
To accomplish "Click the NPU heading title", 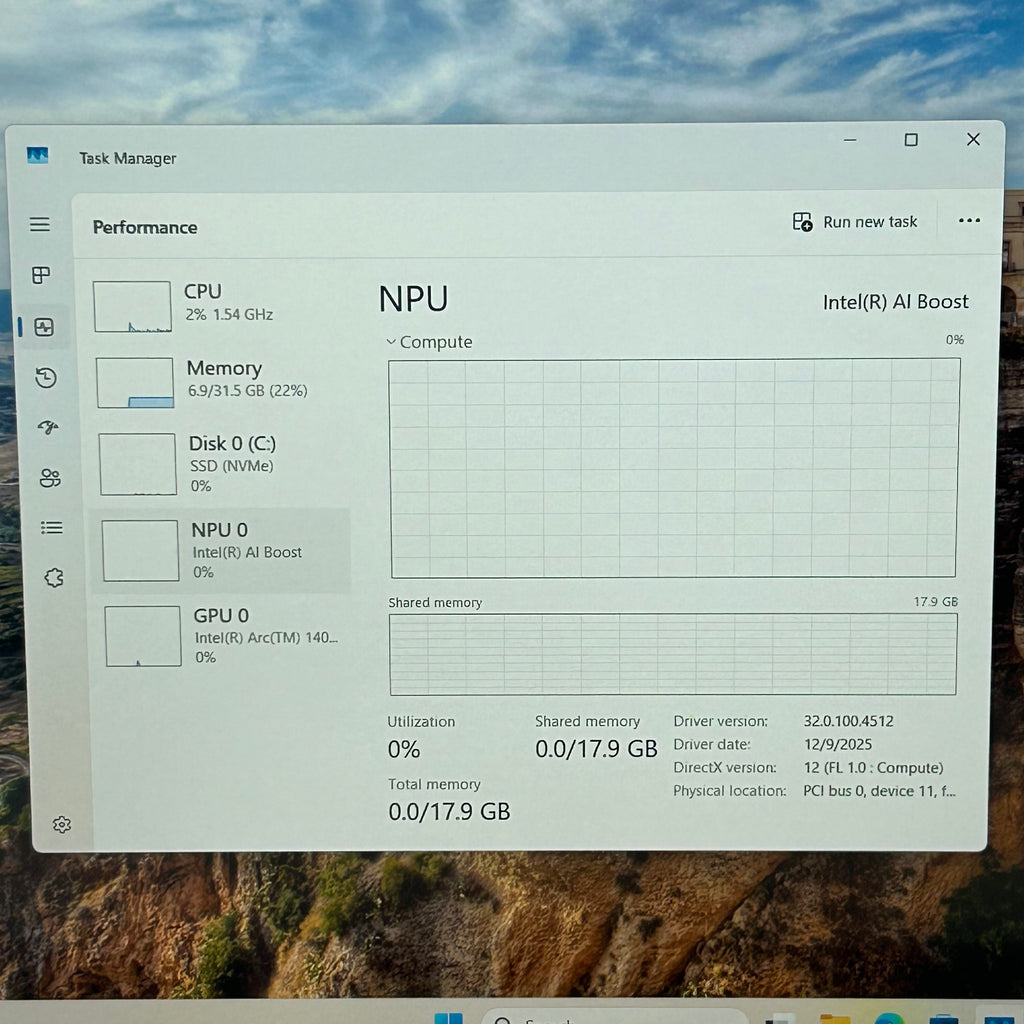I will (x=413, y=299).
